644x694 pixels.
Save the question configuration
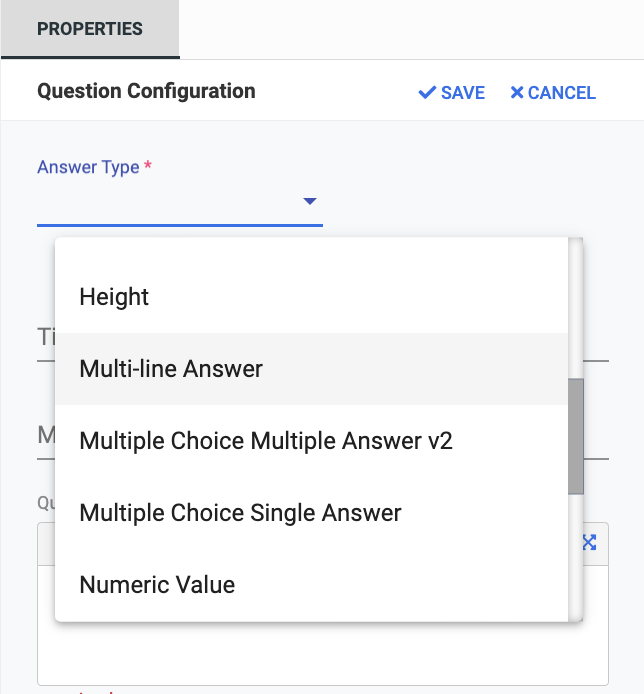tap(452, 93)
